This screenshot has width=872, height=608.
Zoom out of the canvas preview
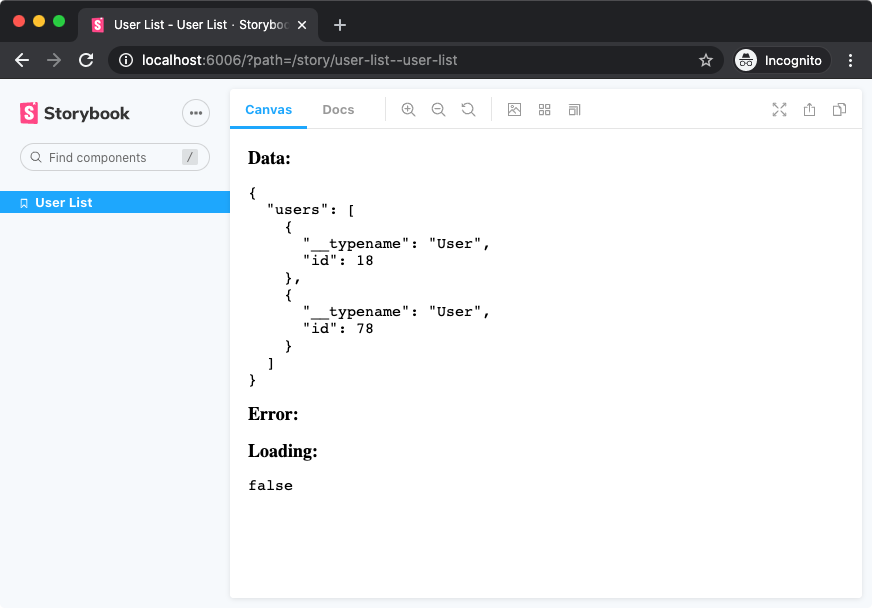438,110
